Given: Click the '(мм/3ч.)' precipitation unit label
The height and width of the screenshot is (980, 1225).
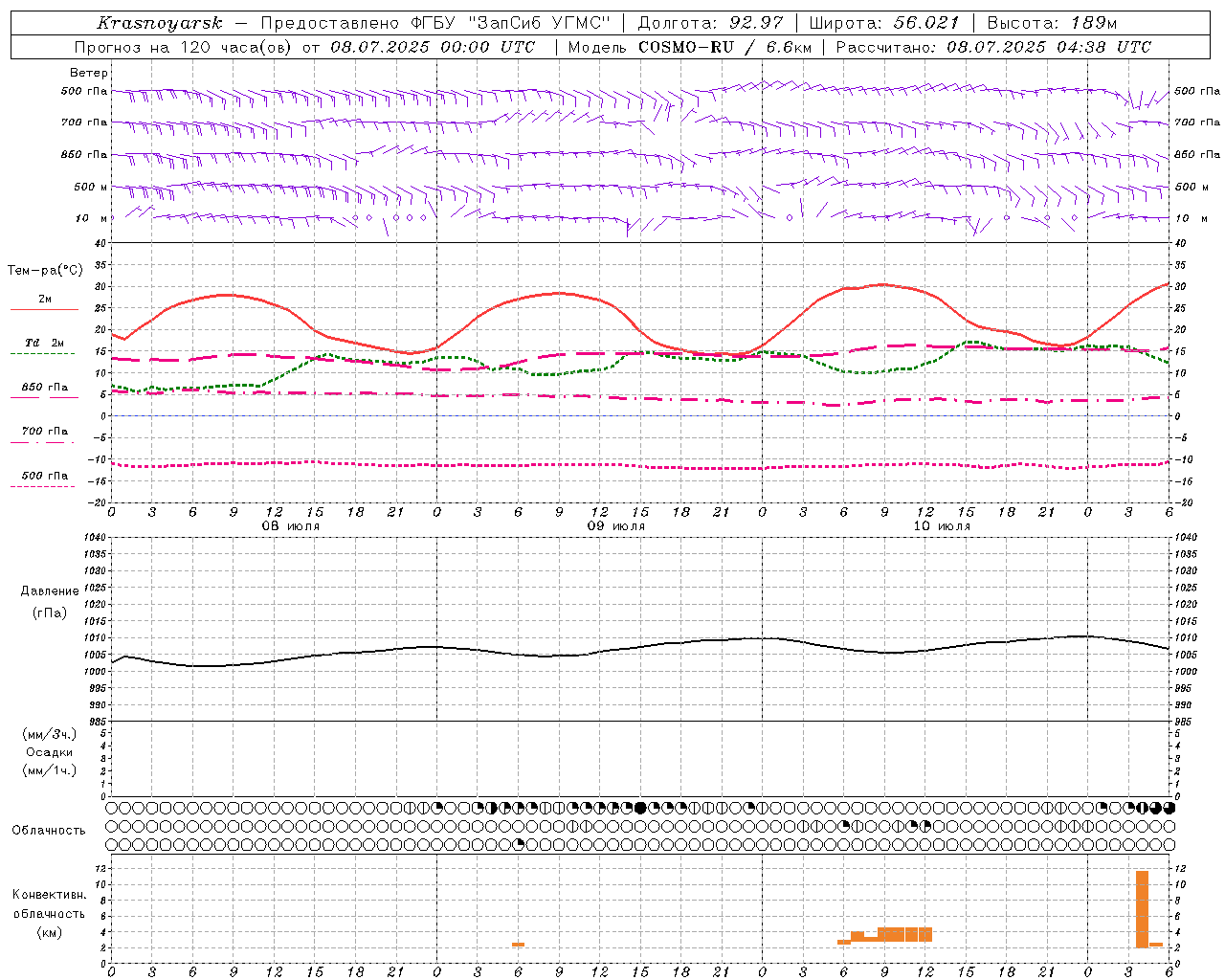Looking at the screenshot, I should coord(50,734).
